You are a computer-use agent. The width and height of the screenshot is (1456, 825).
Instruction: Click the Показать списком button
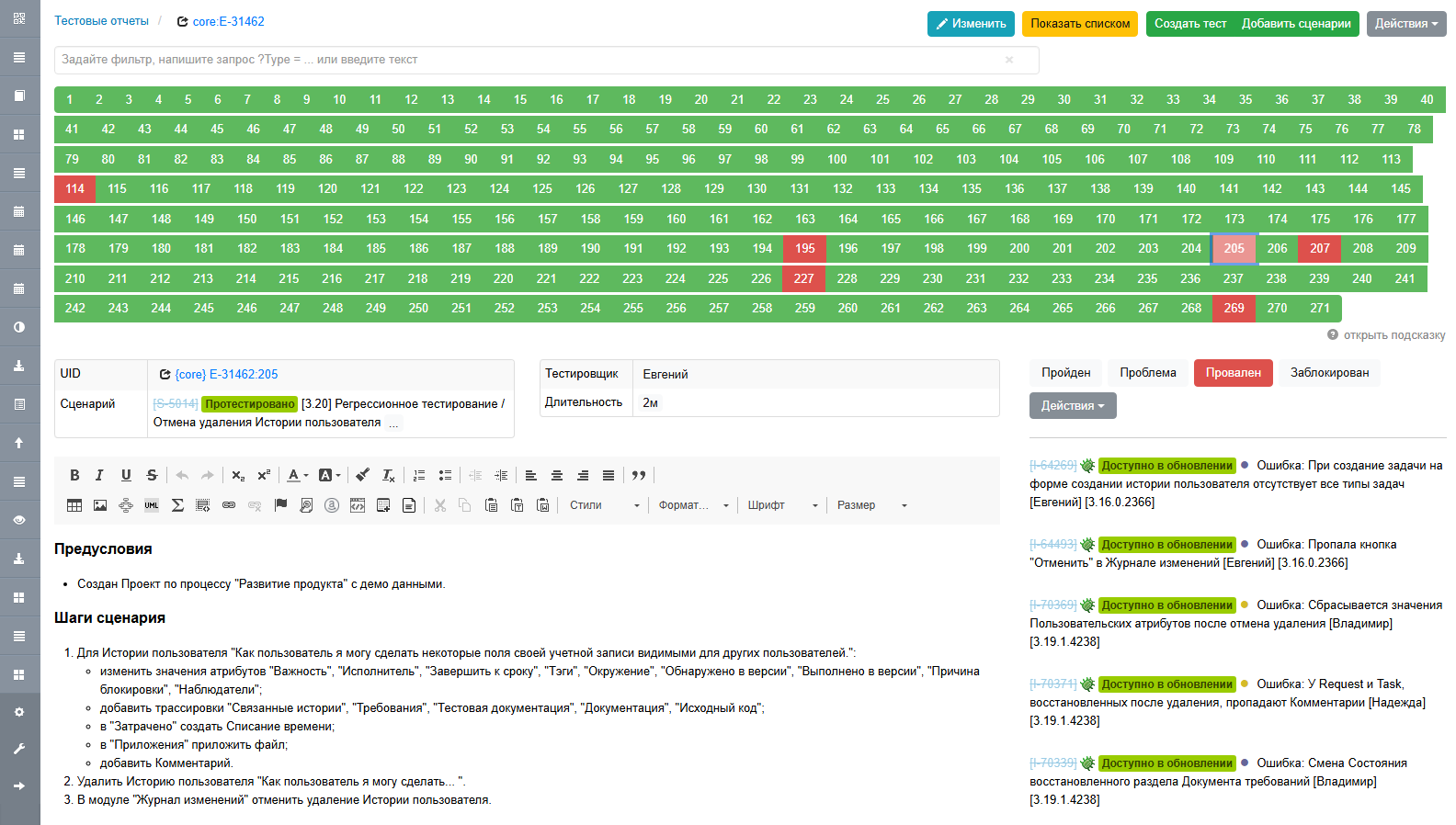[x=1080, y=24]
